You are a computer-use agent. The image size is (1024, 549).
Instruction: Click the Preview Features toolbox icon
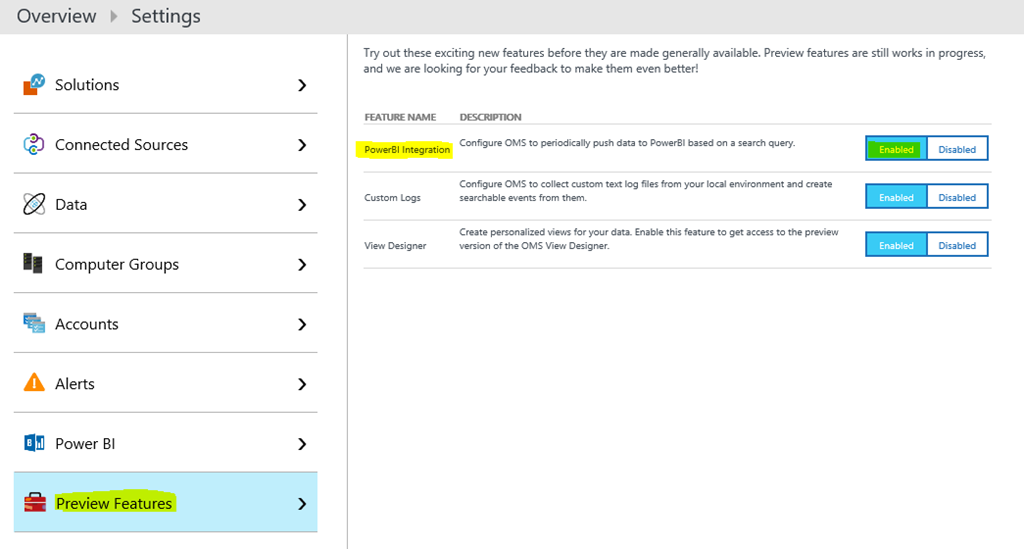point(34,503)
